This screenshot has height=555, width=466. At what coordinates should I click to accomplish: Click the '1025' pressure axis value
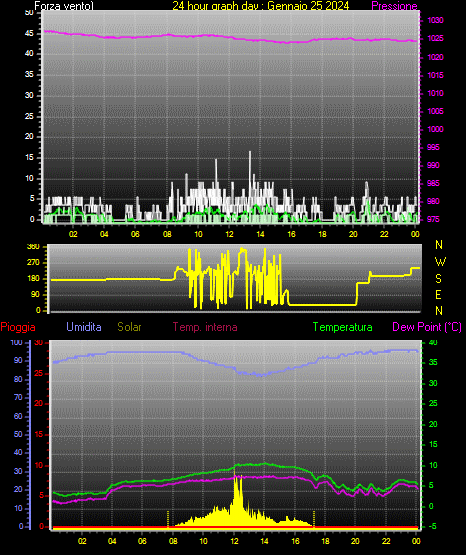435,38
